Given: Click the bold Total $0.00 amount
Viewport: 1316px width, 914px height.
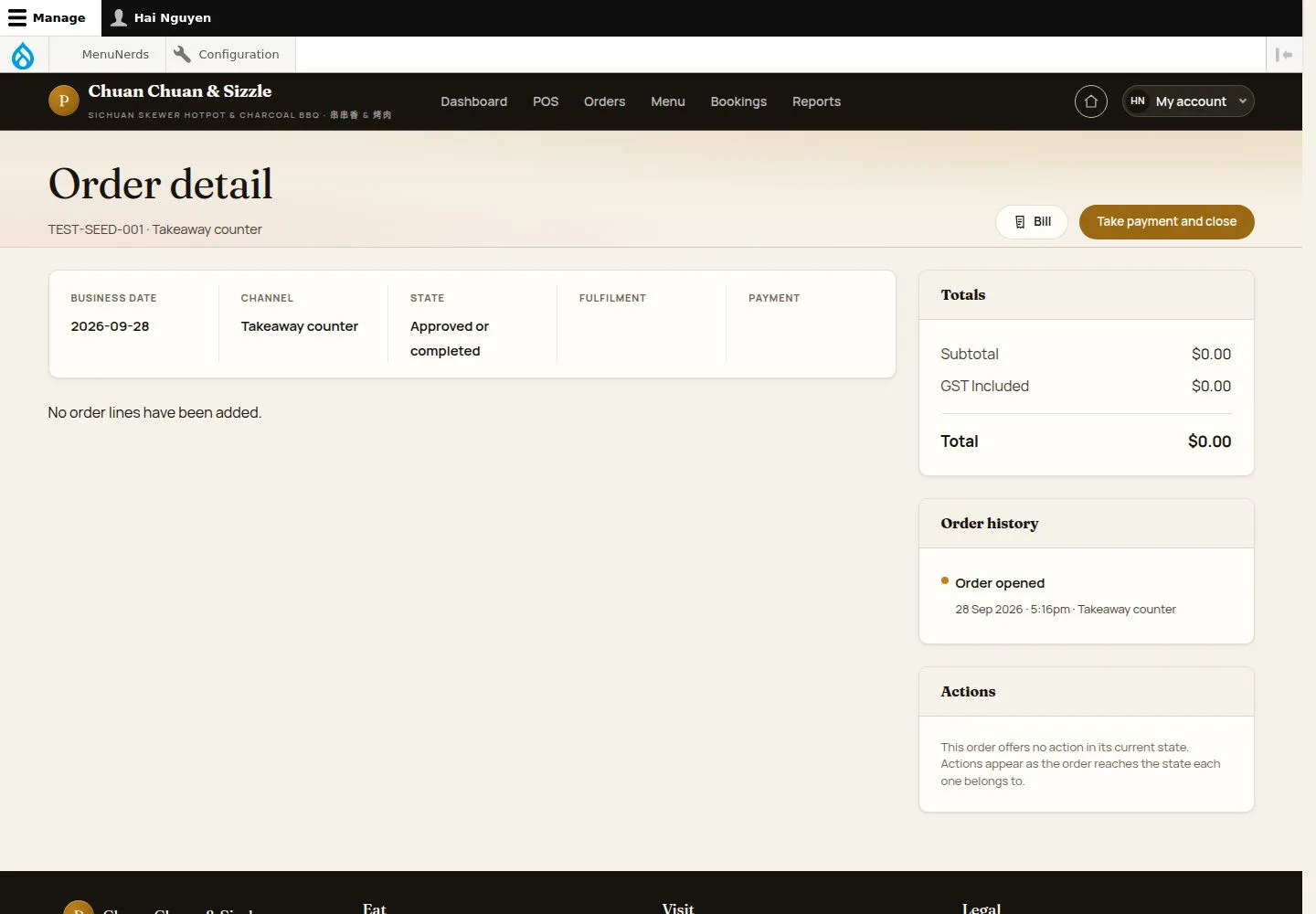Looking at the screenshot, I should point(1209,441).
